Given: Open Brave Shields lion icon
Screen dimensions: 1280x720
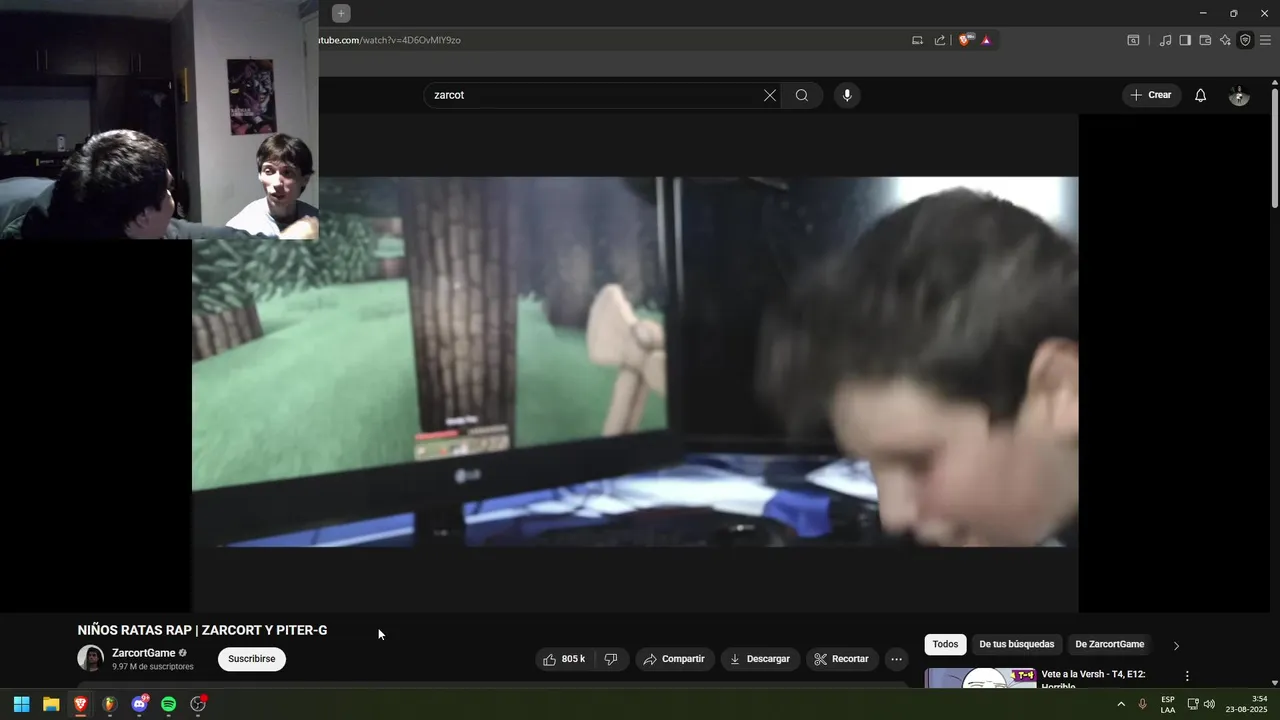Looking at the screenshot, I should pos(964,40).
